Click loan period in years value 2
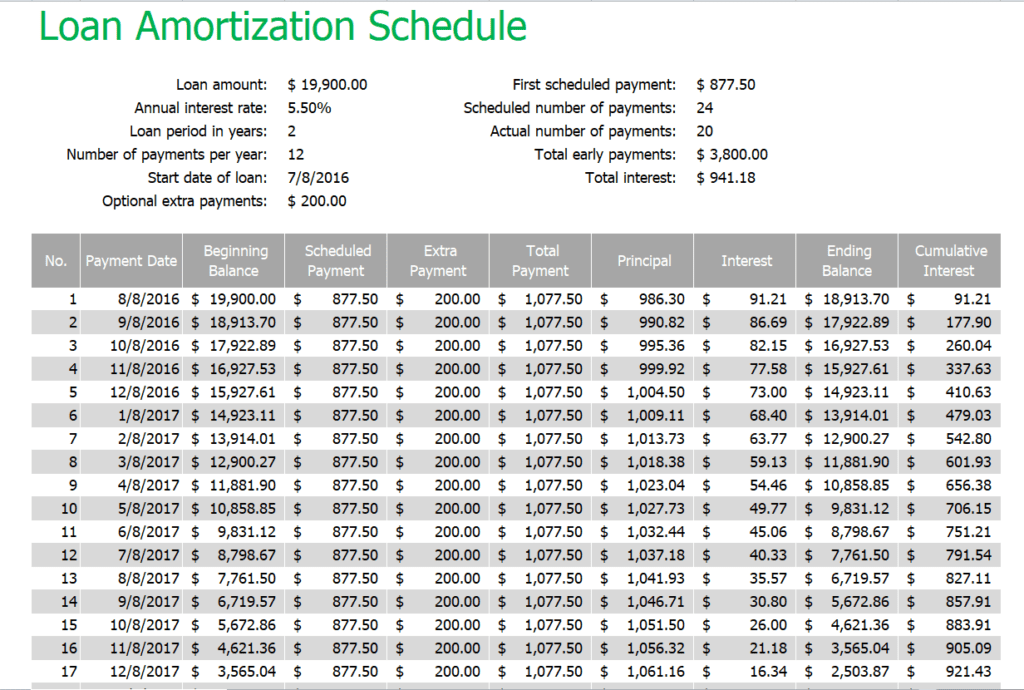This screenshot has width=1024, height=690. point(291,131)
